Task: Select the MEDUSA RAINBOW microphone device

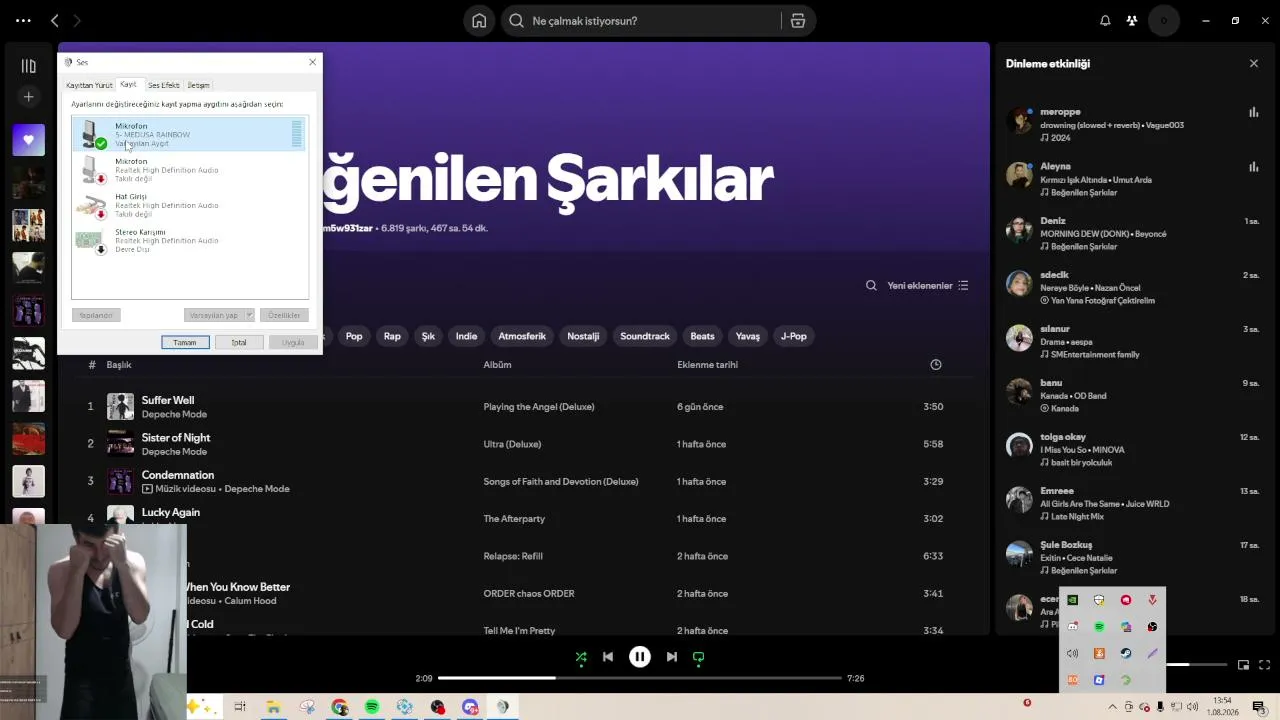Action: point(189,134)
